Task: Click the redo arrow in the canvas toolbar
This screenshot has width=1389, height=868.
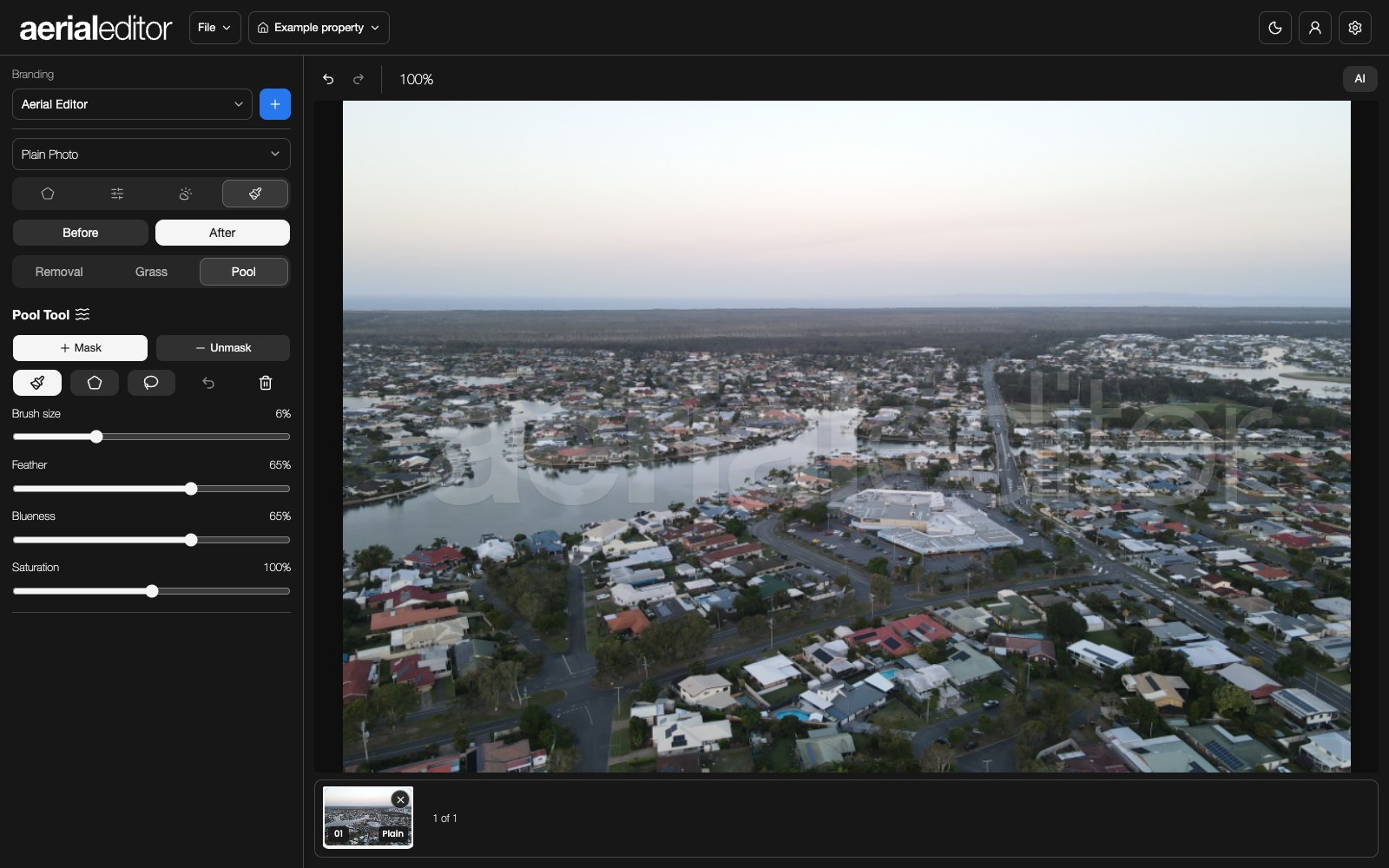Action: [359, 79]
